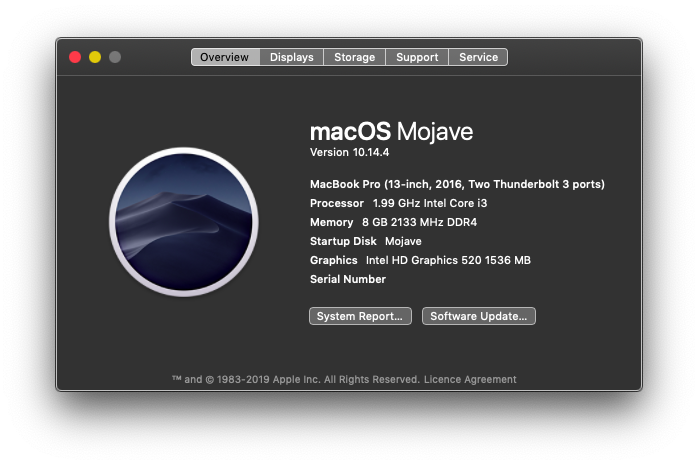Click the 'Memory' label

pos(332,222)
